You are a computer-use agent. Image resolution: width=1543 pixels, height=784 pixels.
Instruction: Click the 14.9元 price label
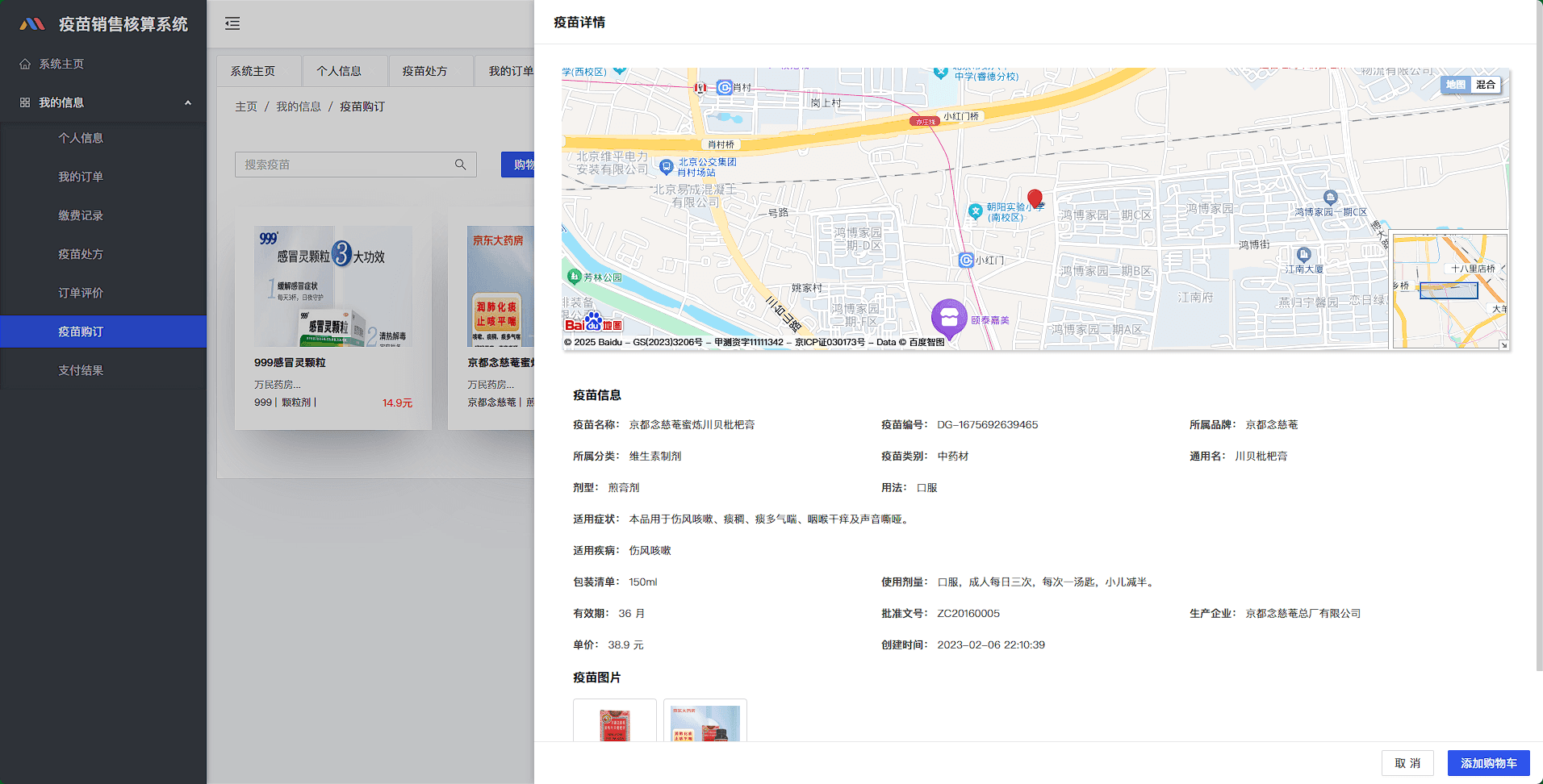coord(397,403)
